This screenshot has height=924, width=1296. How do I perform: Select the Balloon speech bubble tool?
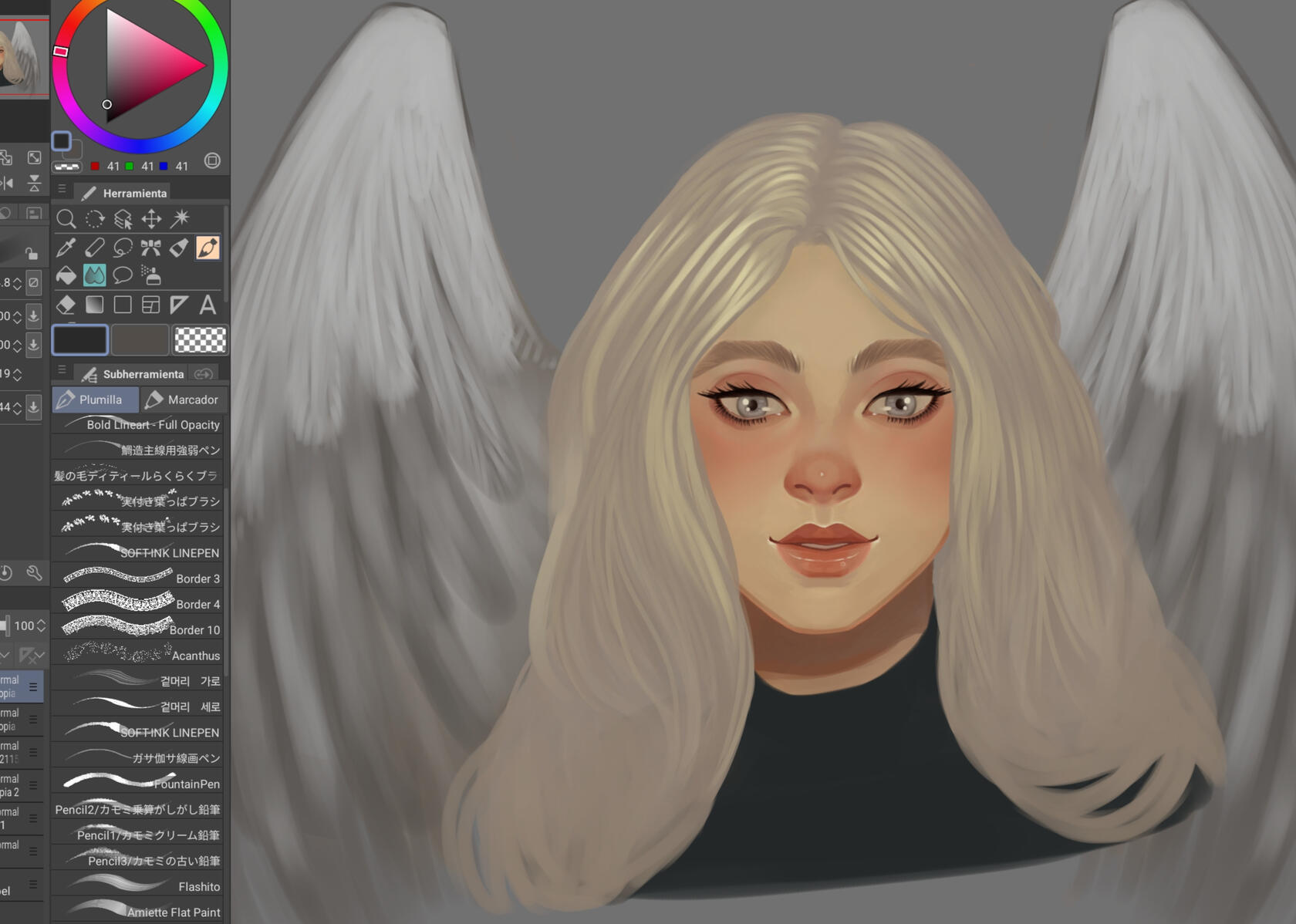tap(123, 275)
